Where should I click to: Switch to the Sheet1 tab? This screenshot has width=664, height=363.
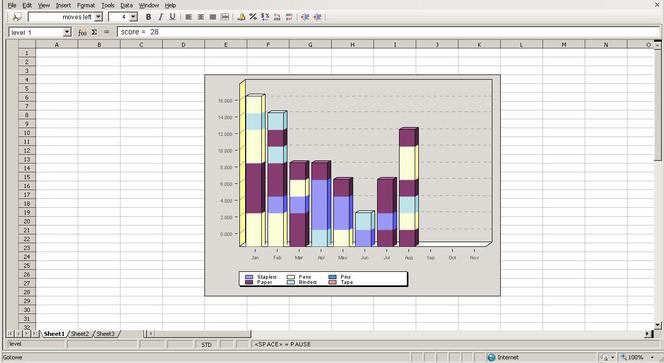(54, 334)
